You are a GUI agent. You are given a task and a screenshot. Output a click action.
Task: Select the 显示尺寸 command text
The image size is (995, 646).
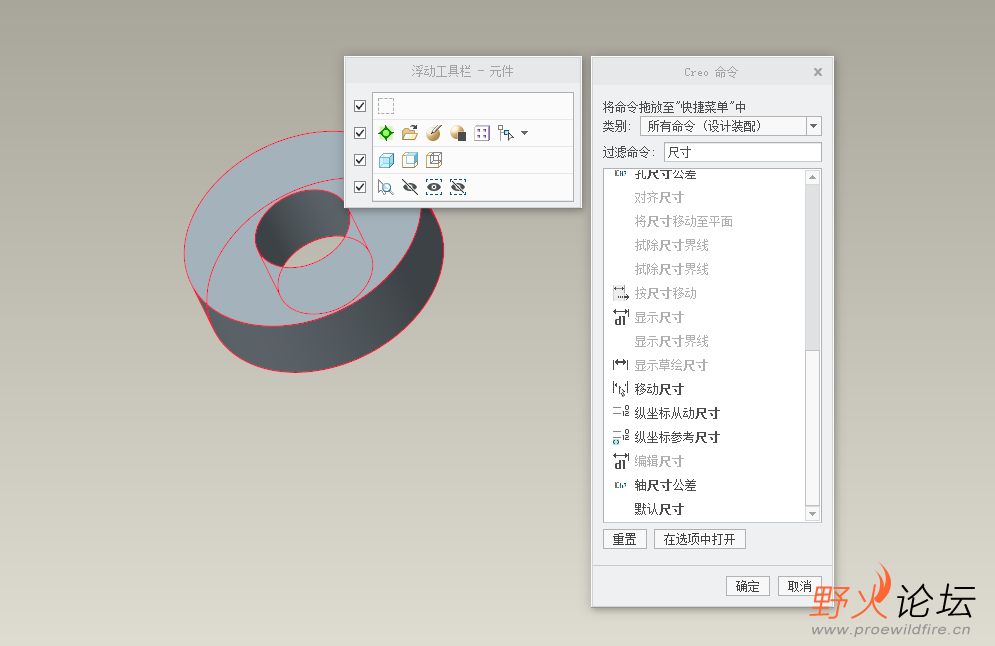point(659,317)
